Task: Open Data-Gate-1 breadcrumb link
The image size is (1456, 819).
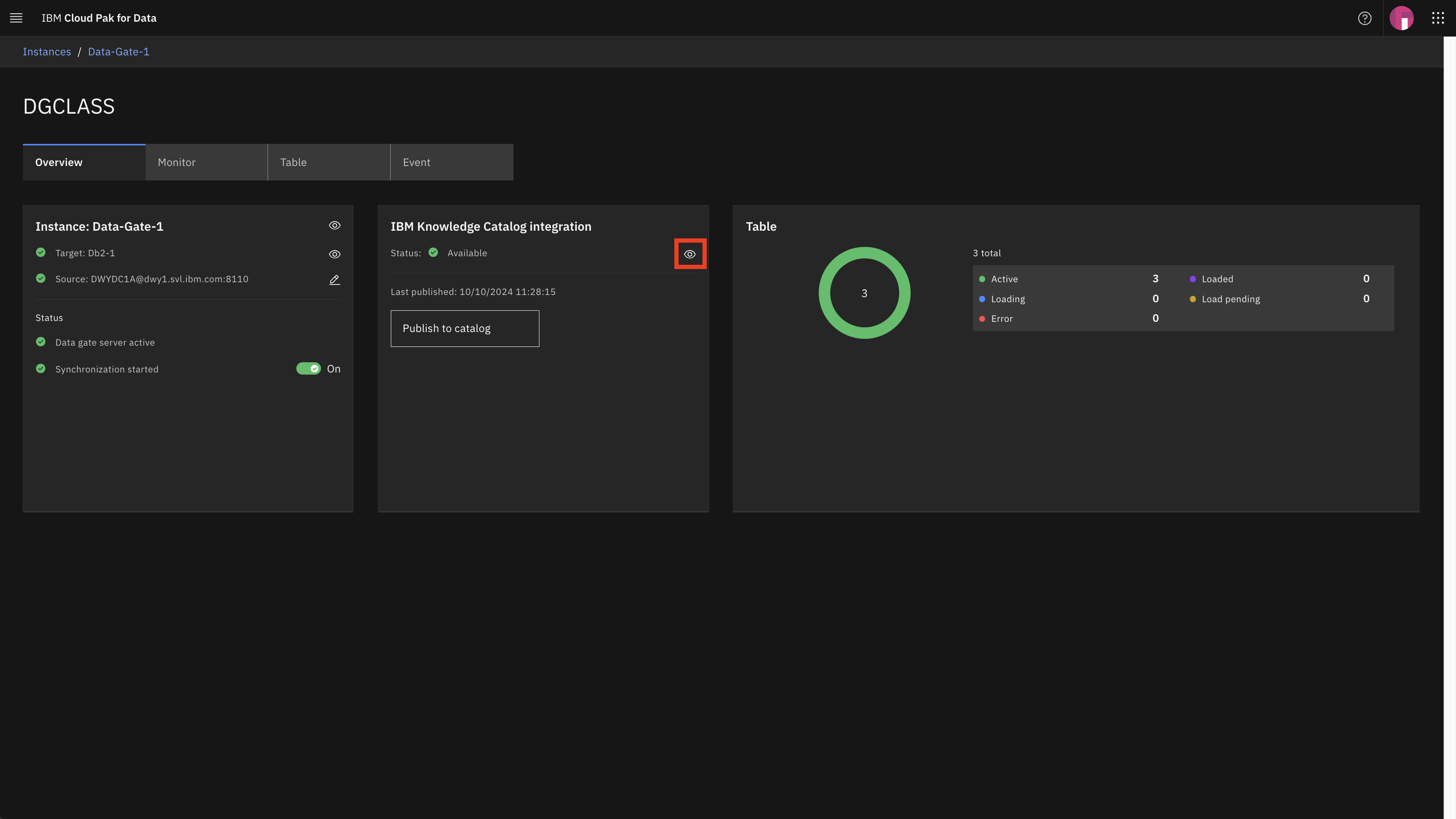Action: 119,52
